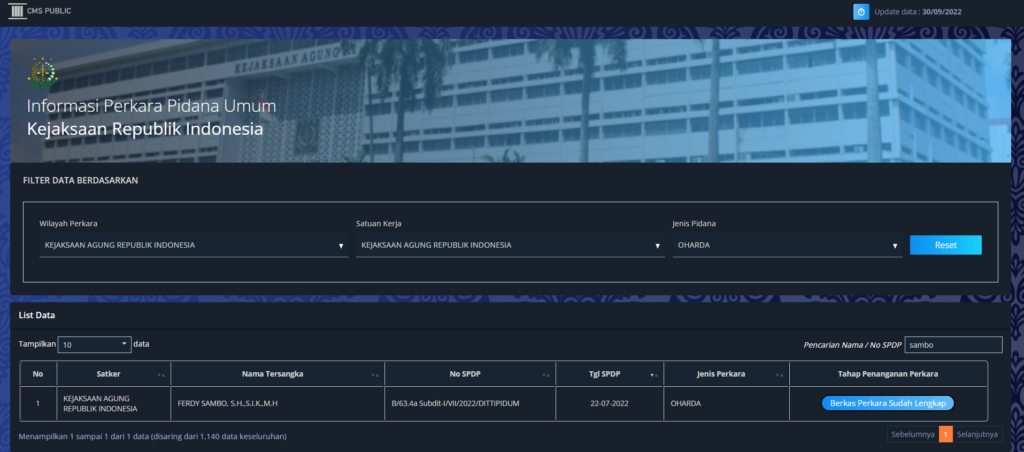The image size is (1024, 452).
Task: Go to the Sebelumnya page
Action: click(912, 434)
